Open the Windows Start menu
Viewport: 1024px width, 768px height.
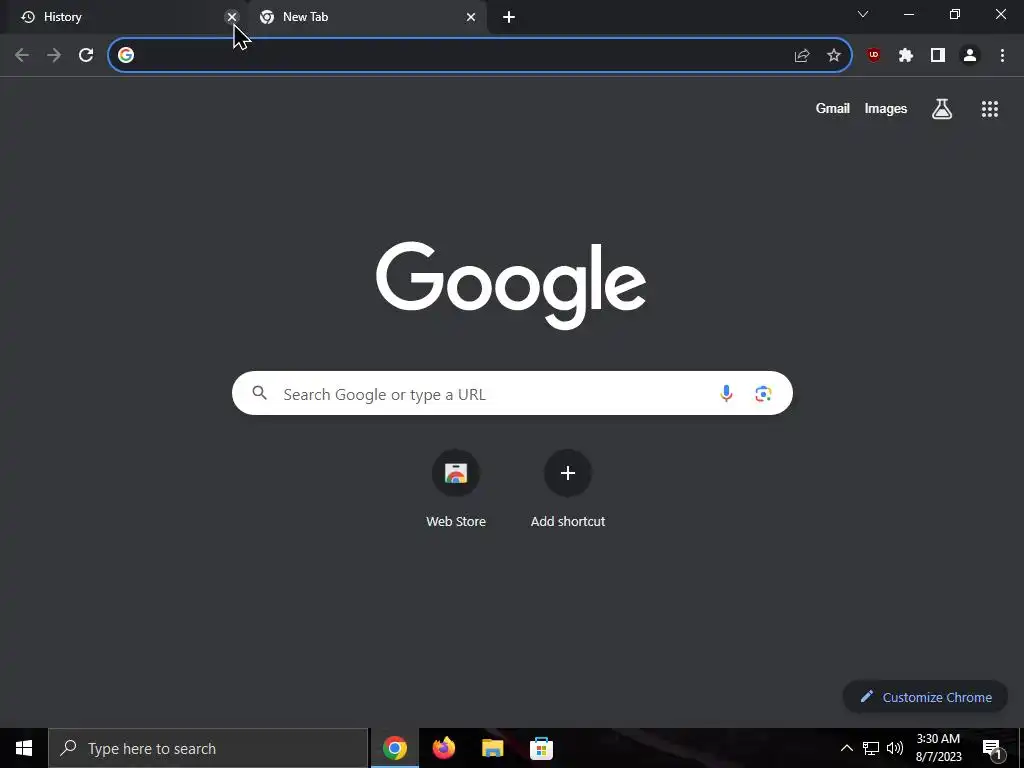tap(24, 748)
